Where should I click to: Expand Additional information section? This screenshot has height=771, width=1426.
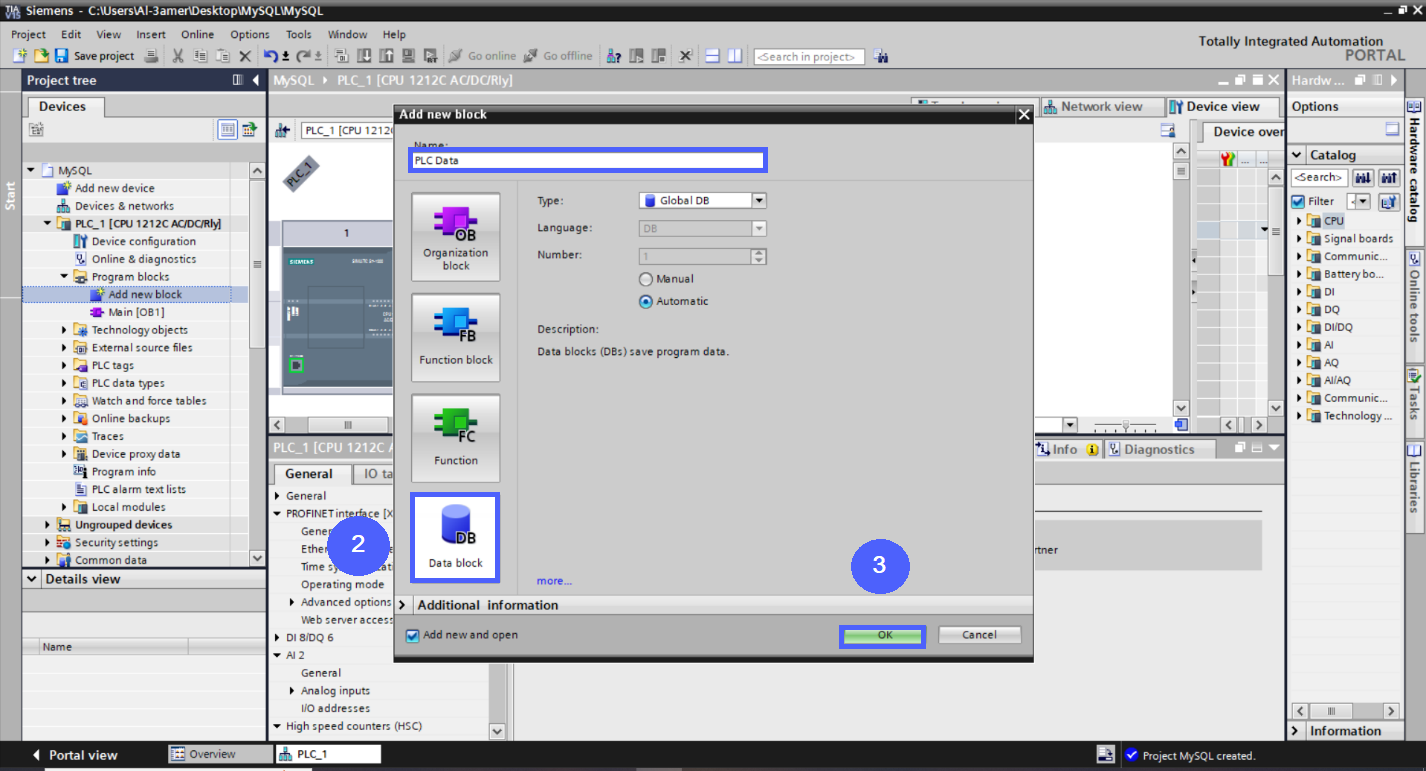(x=403, y=605)
